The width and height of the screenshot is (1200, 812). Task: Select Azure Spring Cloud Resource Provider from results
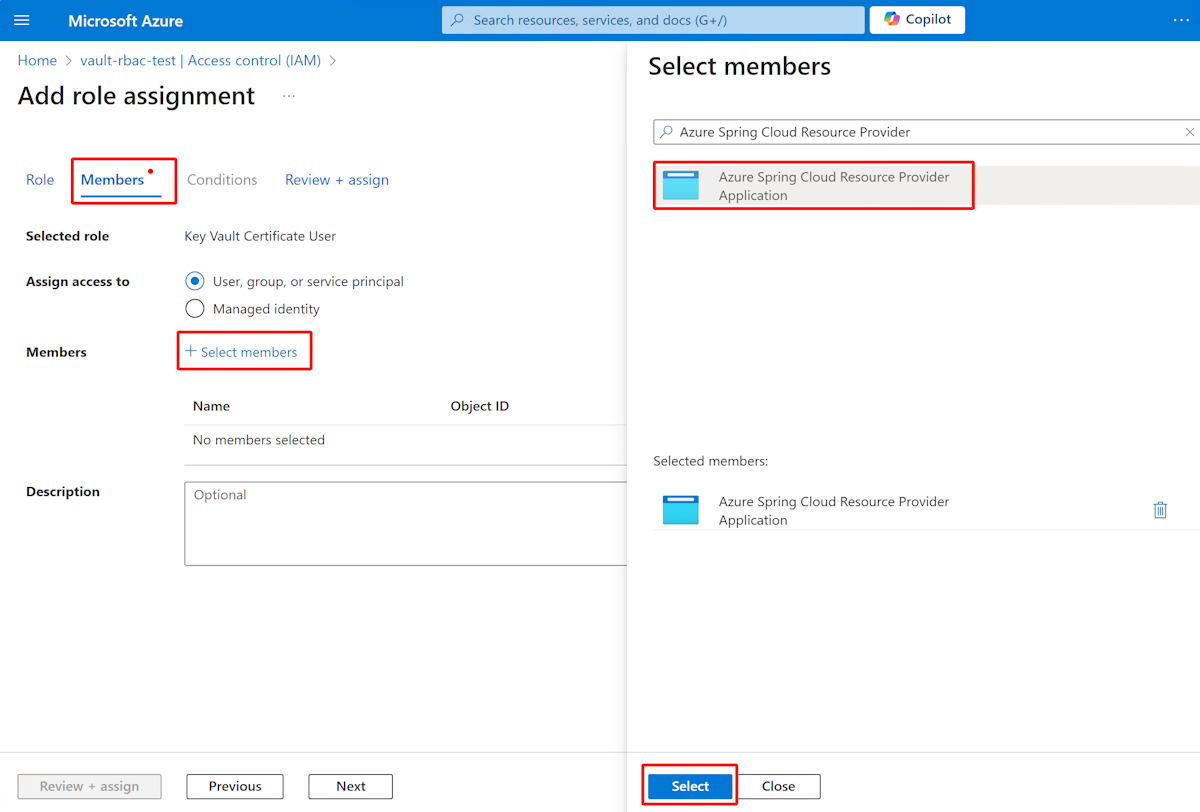833,185
